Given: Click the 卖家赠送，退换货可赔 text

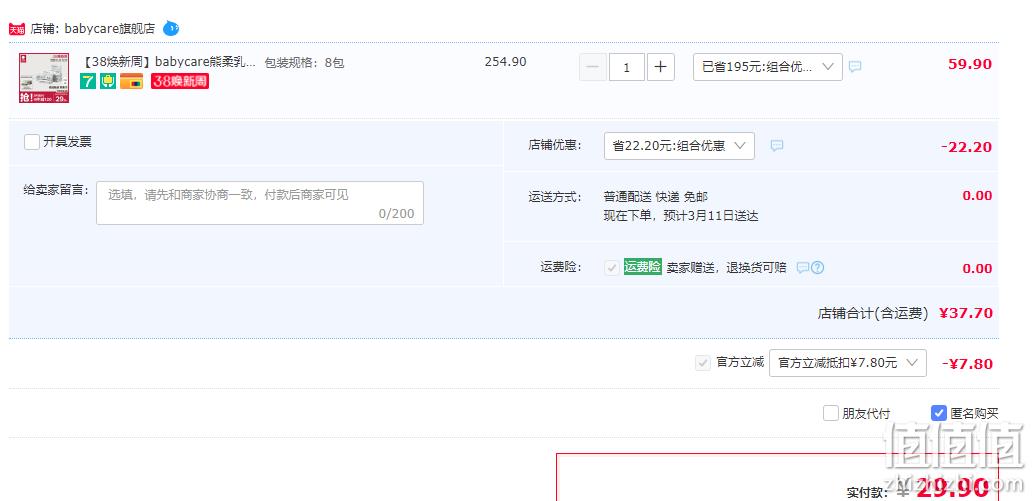Looking at the screenshot, I should point(727,268).
